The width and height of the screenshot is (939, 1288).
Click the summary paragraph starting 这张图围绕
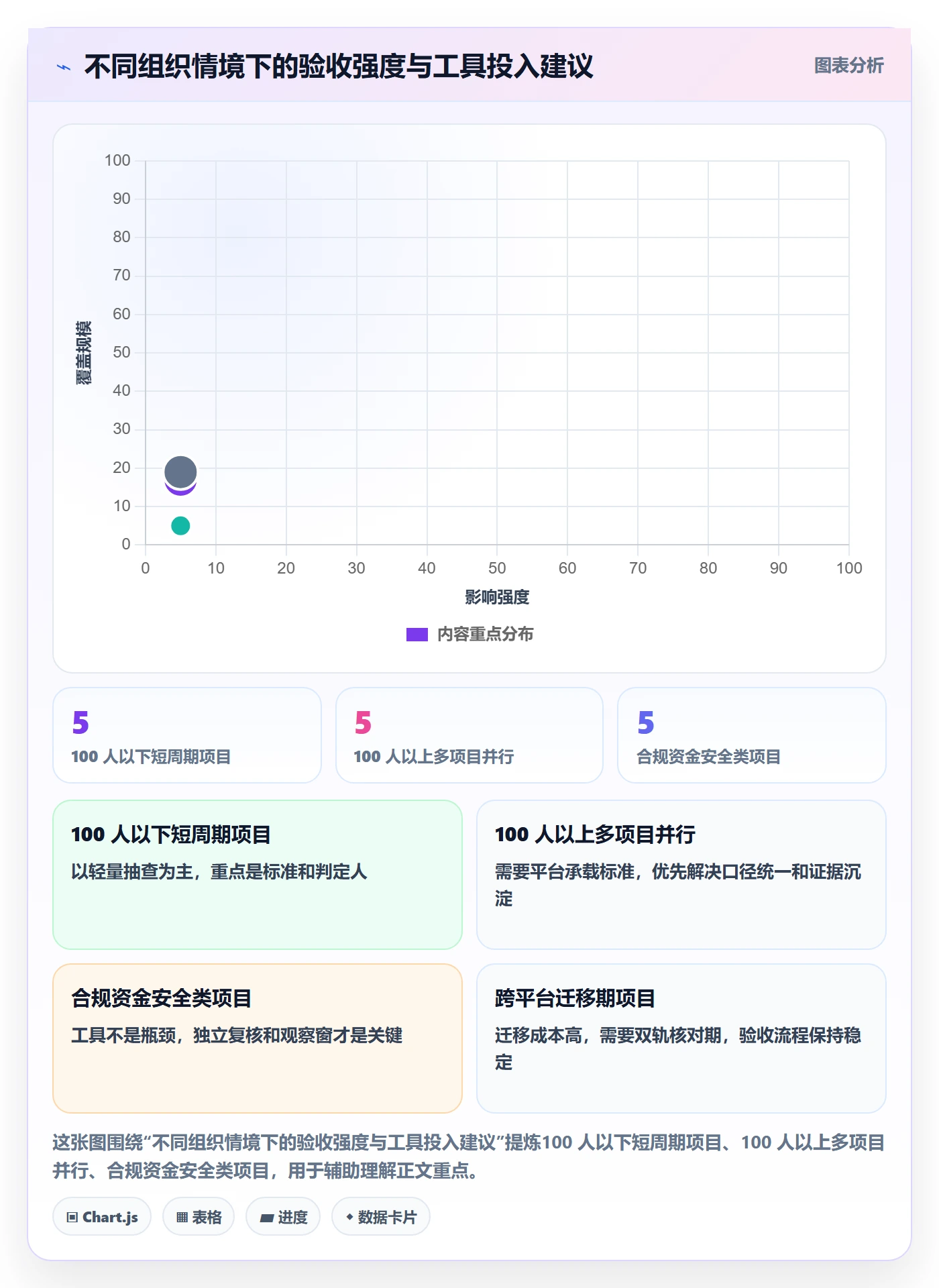[469, 1156]
